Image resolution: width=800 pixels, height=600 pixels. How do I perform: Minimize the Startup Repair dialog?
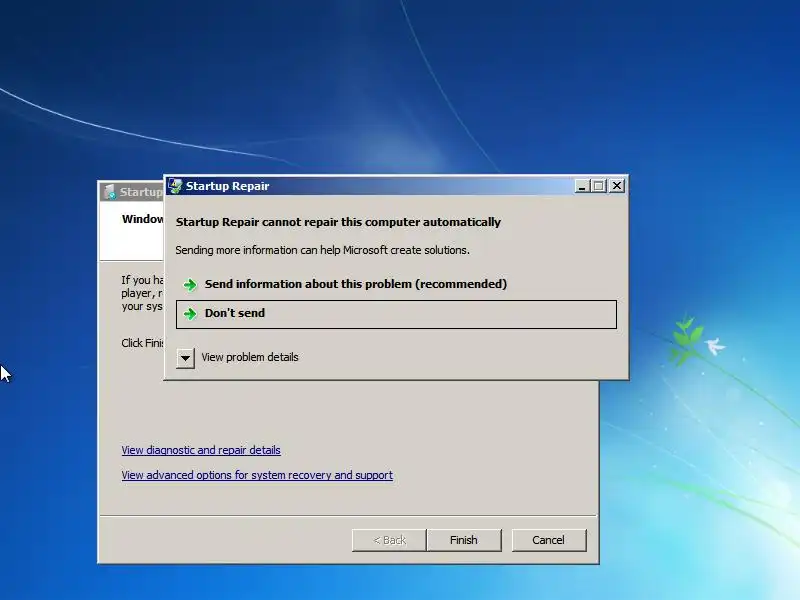pyautogui.click(x=582, y=186)
